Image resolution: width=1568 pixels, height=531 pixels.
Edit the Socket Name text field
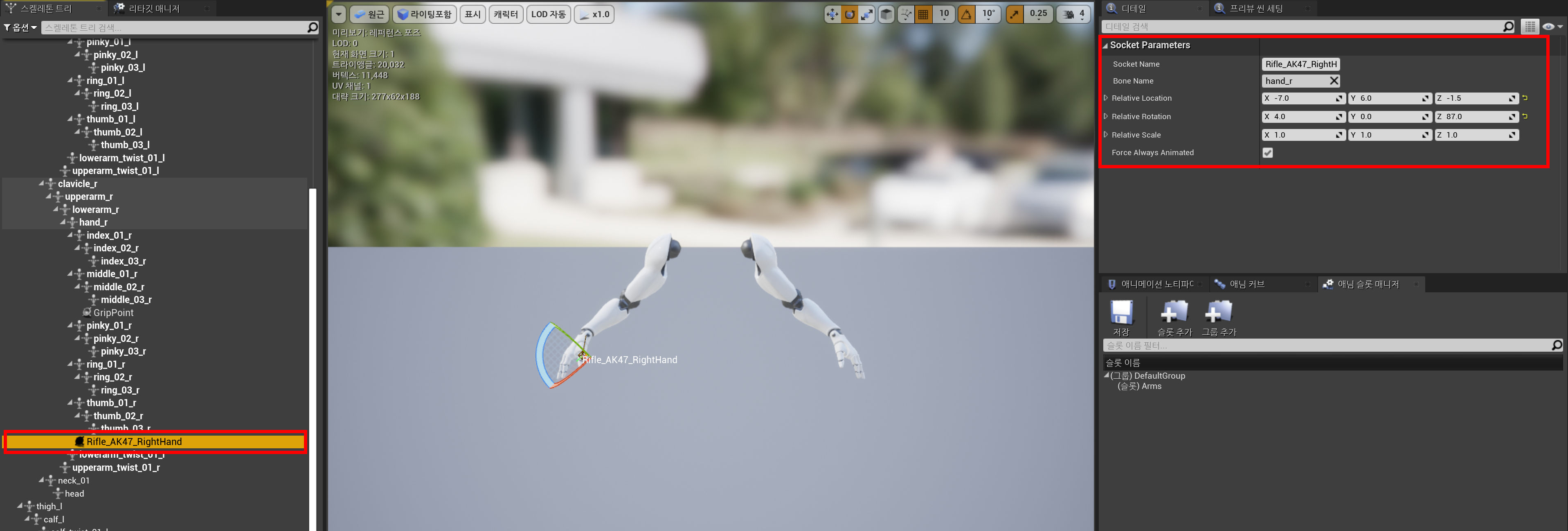coord(1301,64)
